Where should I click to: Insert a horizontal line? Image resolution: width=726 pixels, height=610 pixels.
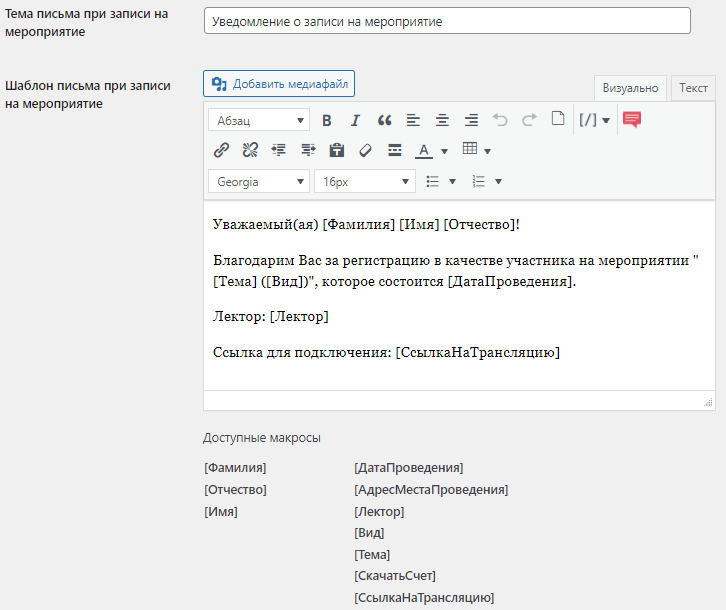click(x=395, y=150)
